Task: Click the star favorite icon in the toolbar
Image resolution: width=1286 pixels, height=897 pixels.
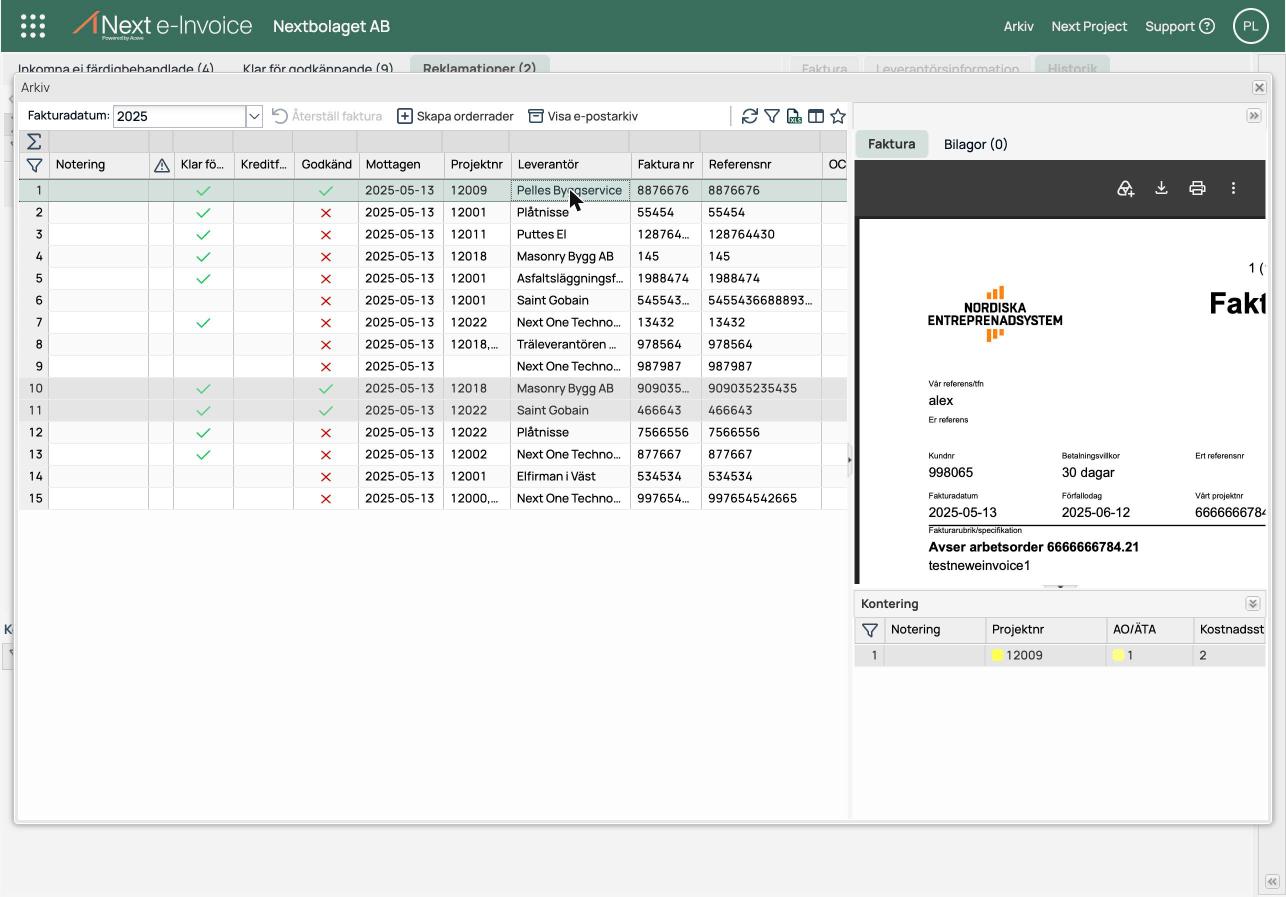Action: 838,116
